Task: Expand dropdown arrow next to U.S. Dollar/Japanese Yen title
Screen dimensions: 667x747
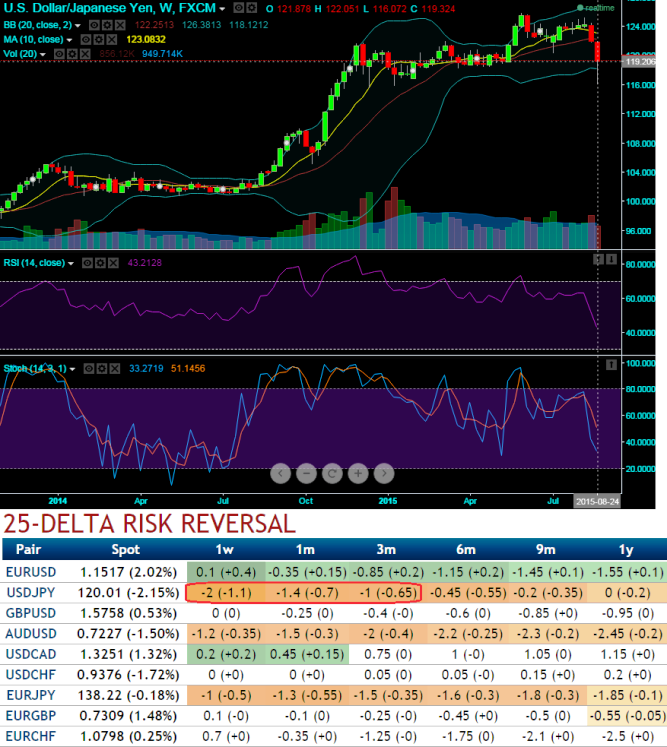Action: (222, 10)
